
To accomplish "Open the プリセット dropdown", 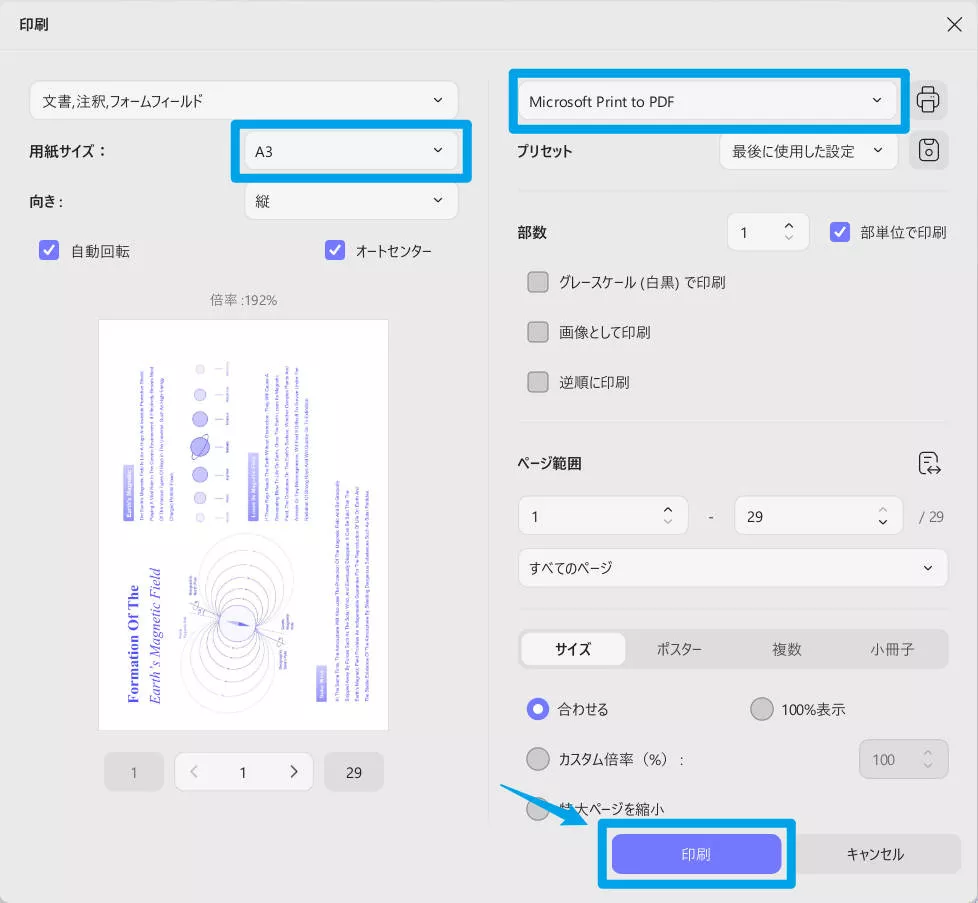I will click(808, 150).
